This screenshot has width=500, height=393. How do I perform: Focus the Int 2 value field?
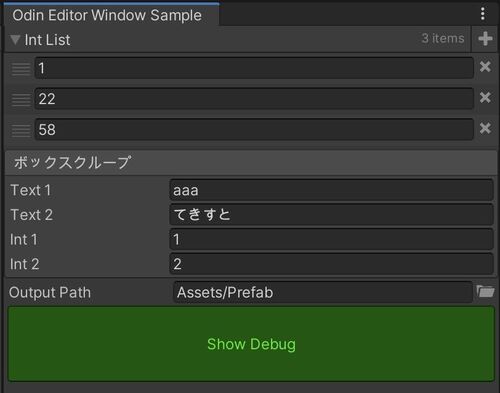pyautogui.click(x=331, y=264)
